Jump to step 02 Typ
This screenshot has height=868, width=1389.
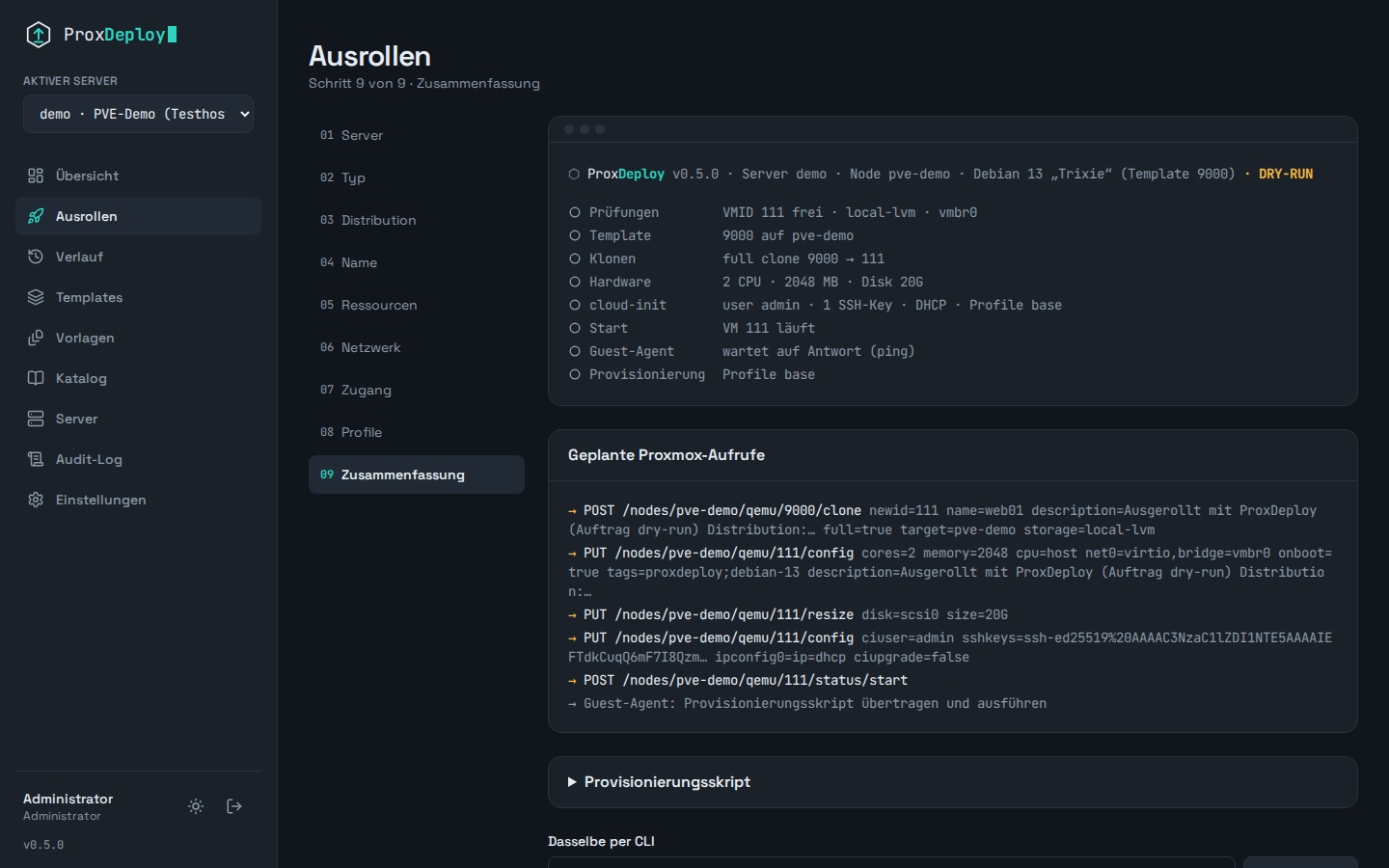pyautogui.click(x=417, y=177)
